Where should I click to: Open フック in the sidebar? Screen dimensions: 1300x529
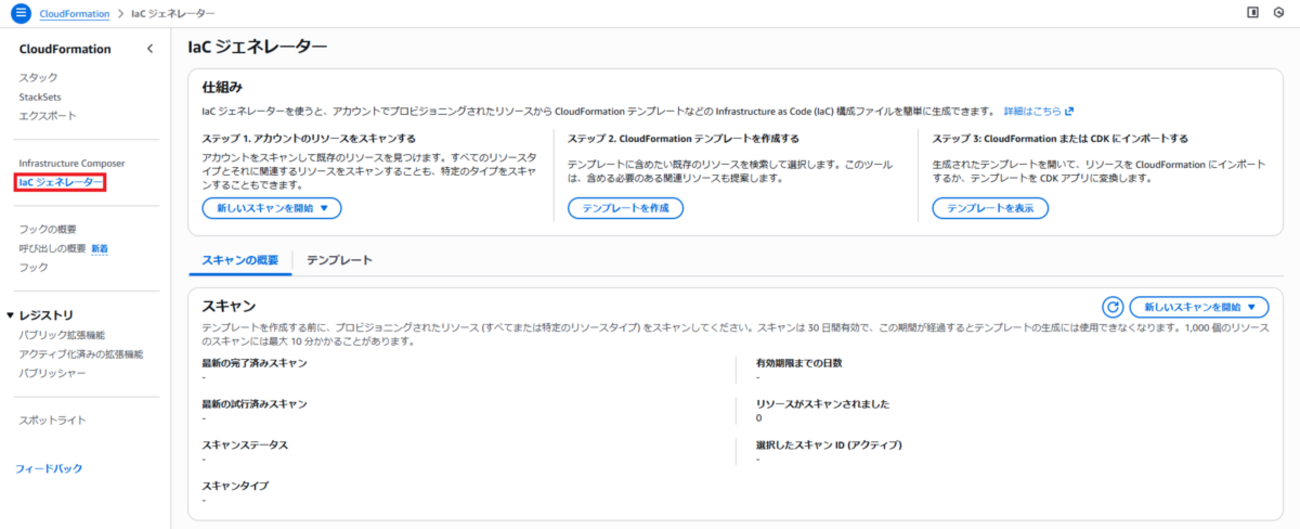click(33, 267)
